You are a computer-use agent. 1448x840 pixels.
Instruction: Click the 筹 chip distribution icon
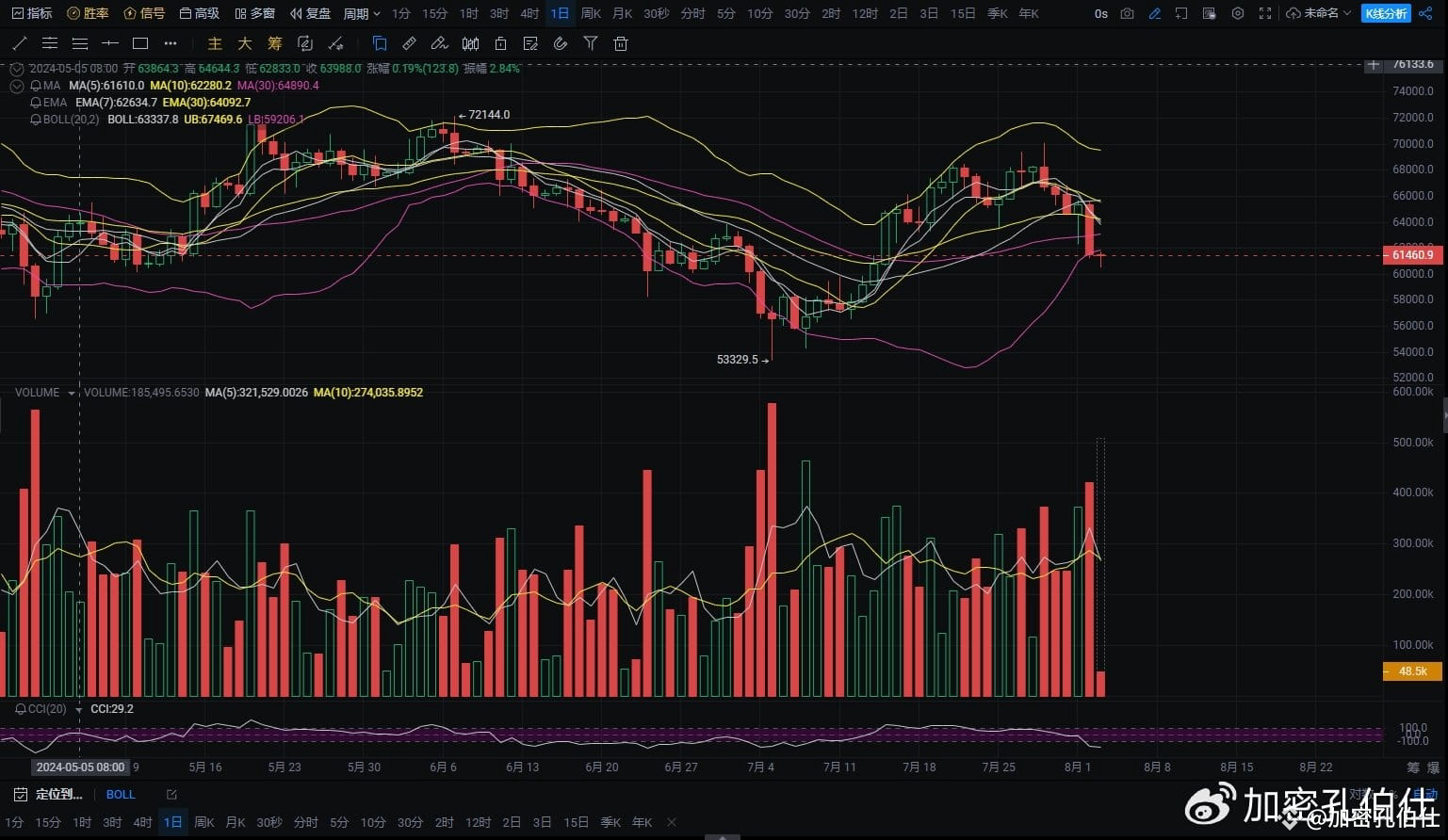click(x=275, y=43)
